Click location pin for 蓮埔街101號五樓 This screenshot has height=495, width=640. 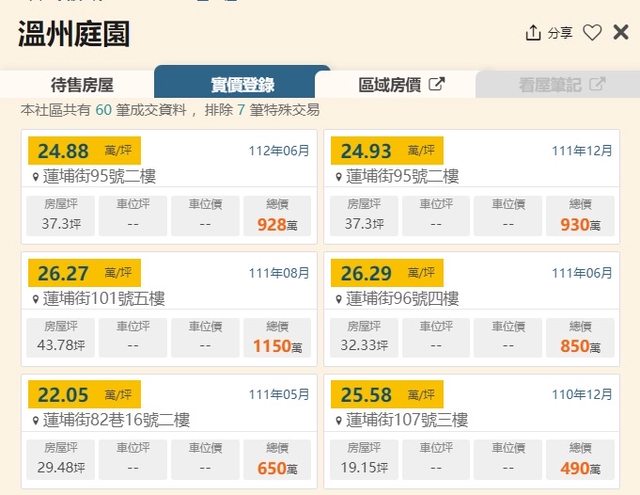click(36, 299)
